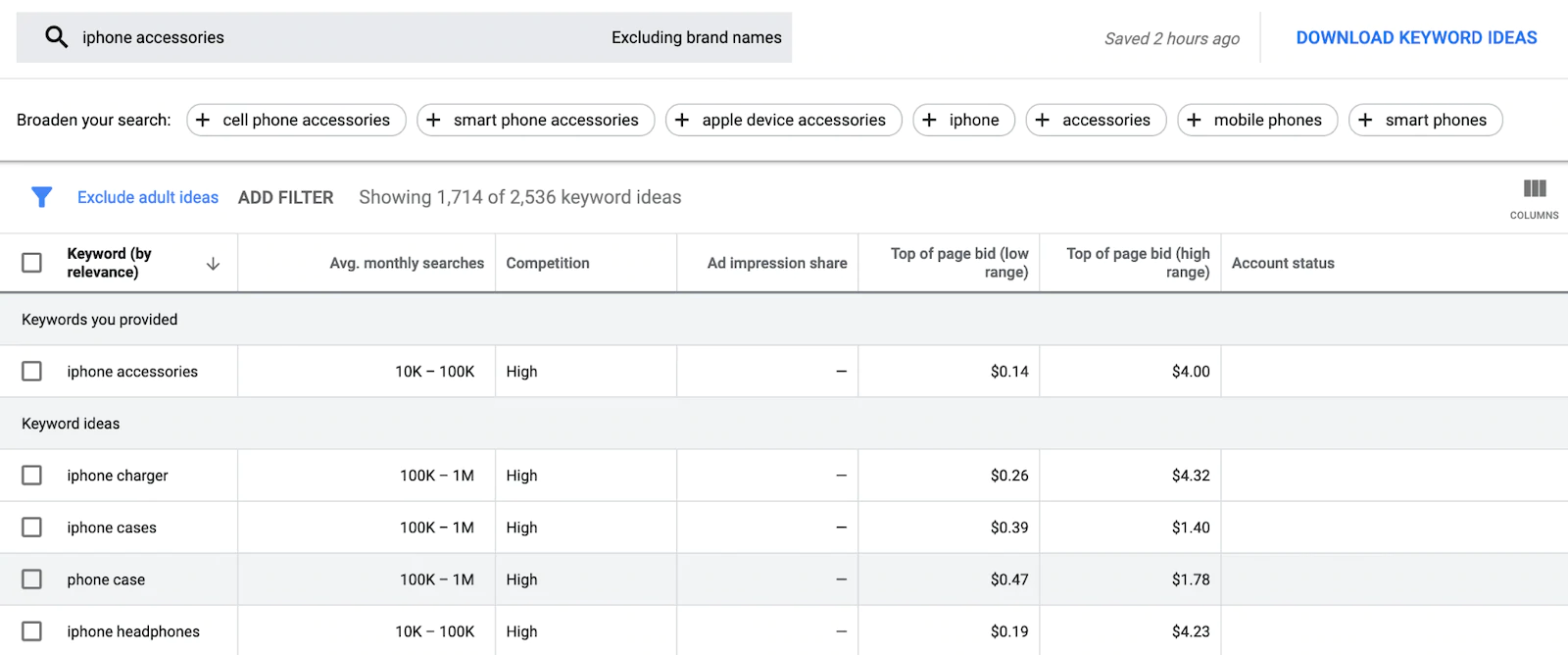This screenshot has width=1568, height=655.
Task: Sort by Competition column header
Action: click(548, 263)
